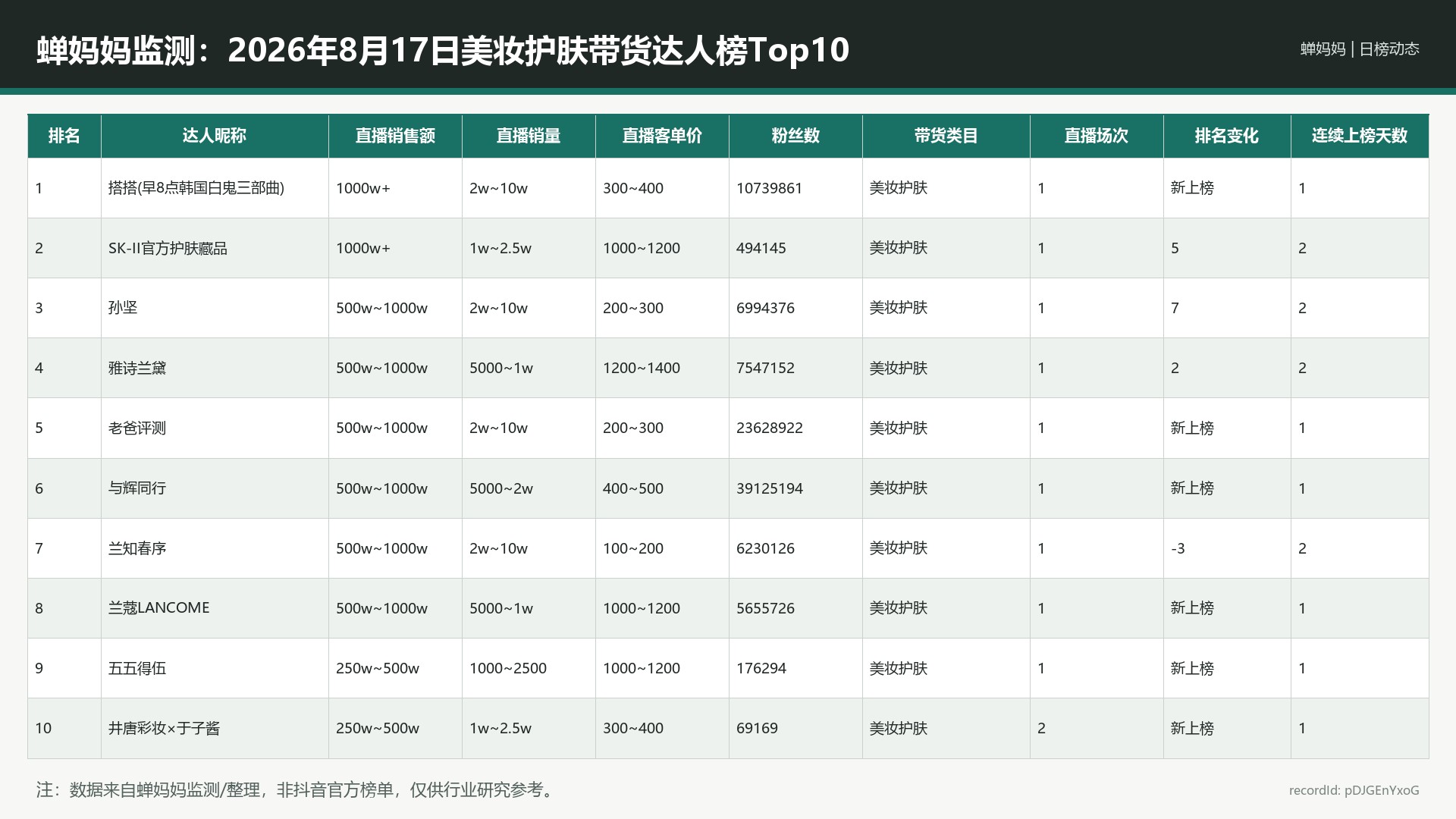
Task: Click 新上榜 in 老爸评测 row
Action: (x=1192, y=428)
